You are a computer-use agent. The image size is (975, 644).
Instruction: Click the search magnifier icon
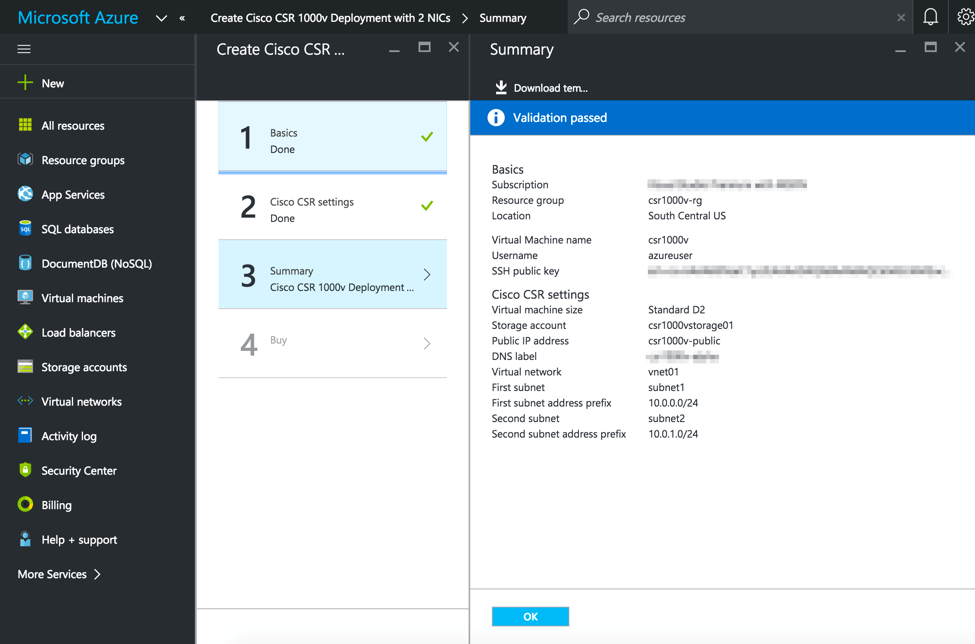pyautogui.click(x=581, y=17)
